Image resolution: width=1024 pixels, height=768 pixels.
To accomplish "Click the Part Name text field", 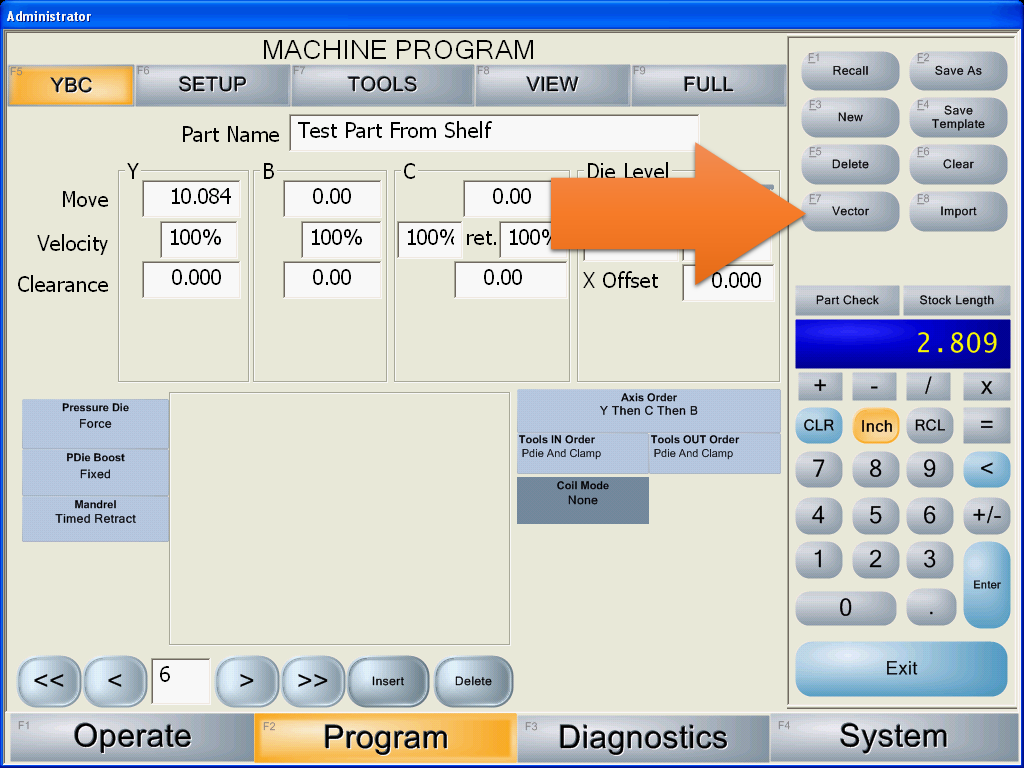I will pos(494,132).
